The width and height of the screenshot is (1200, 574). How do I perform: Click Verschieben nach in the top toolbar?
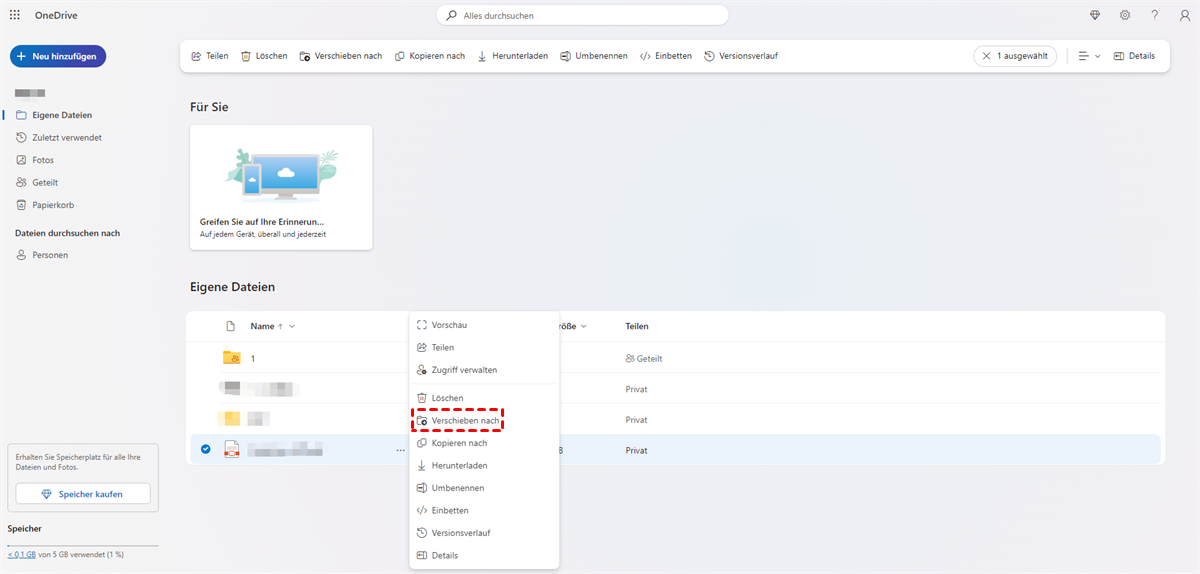pos(341,56)
